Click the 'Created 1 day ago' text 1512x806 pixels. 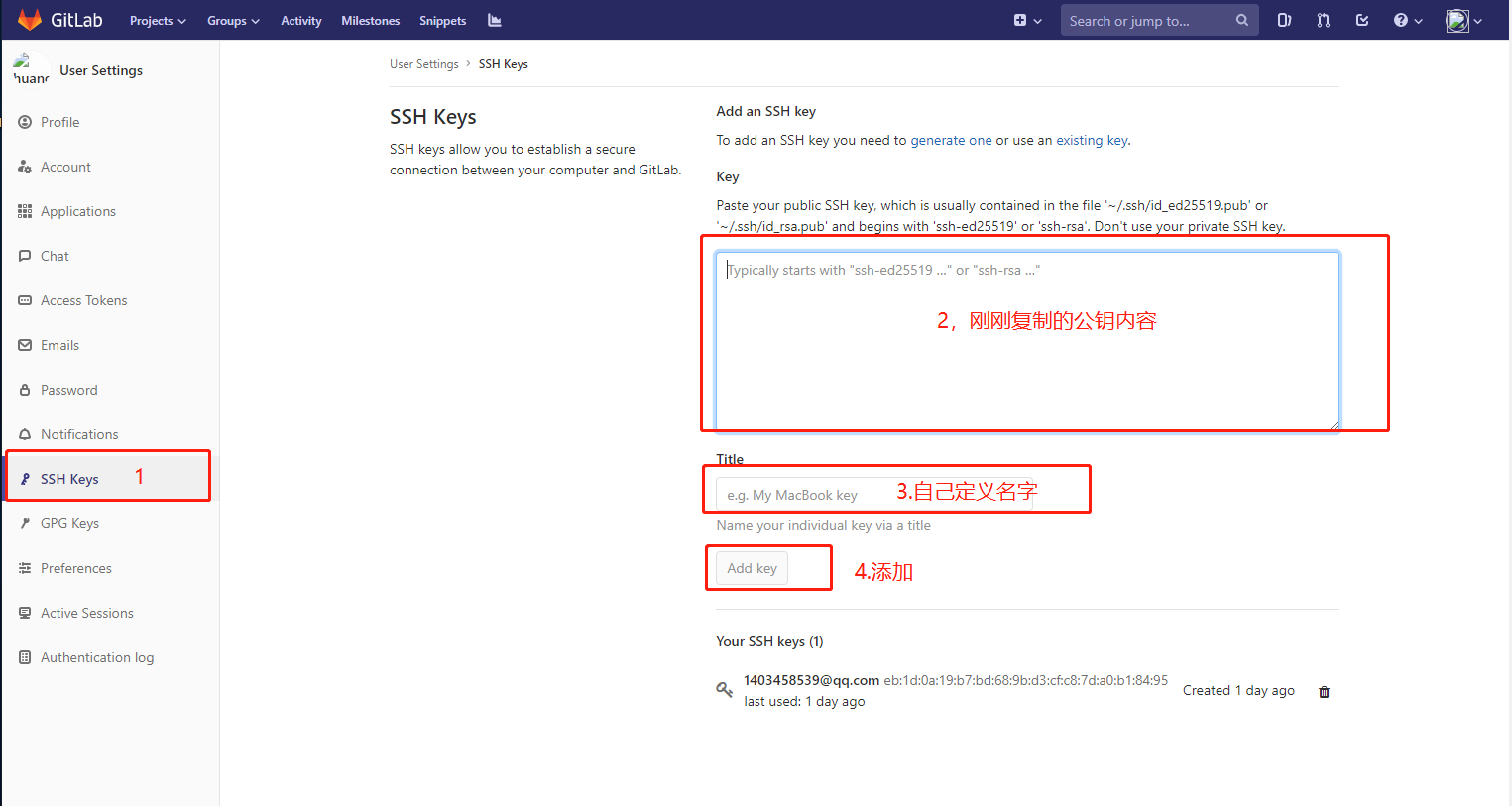point(1238,690)
